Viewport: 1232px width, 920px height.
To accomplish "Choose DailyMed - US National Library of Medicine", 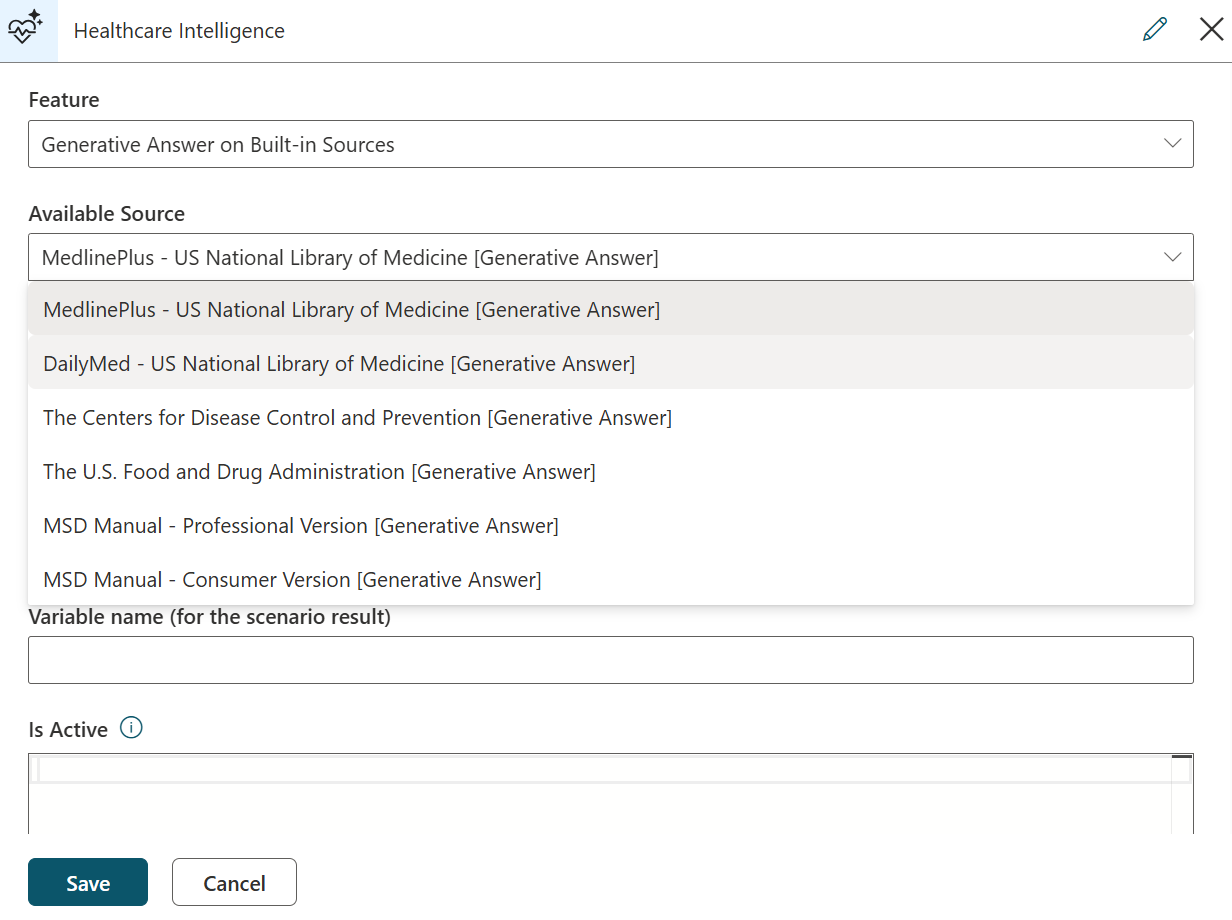I will coord(337,364).
